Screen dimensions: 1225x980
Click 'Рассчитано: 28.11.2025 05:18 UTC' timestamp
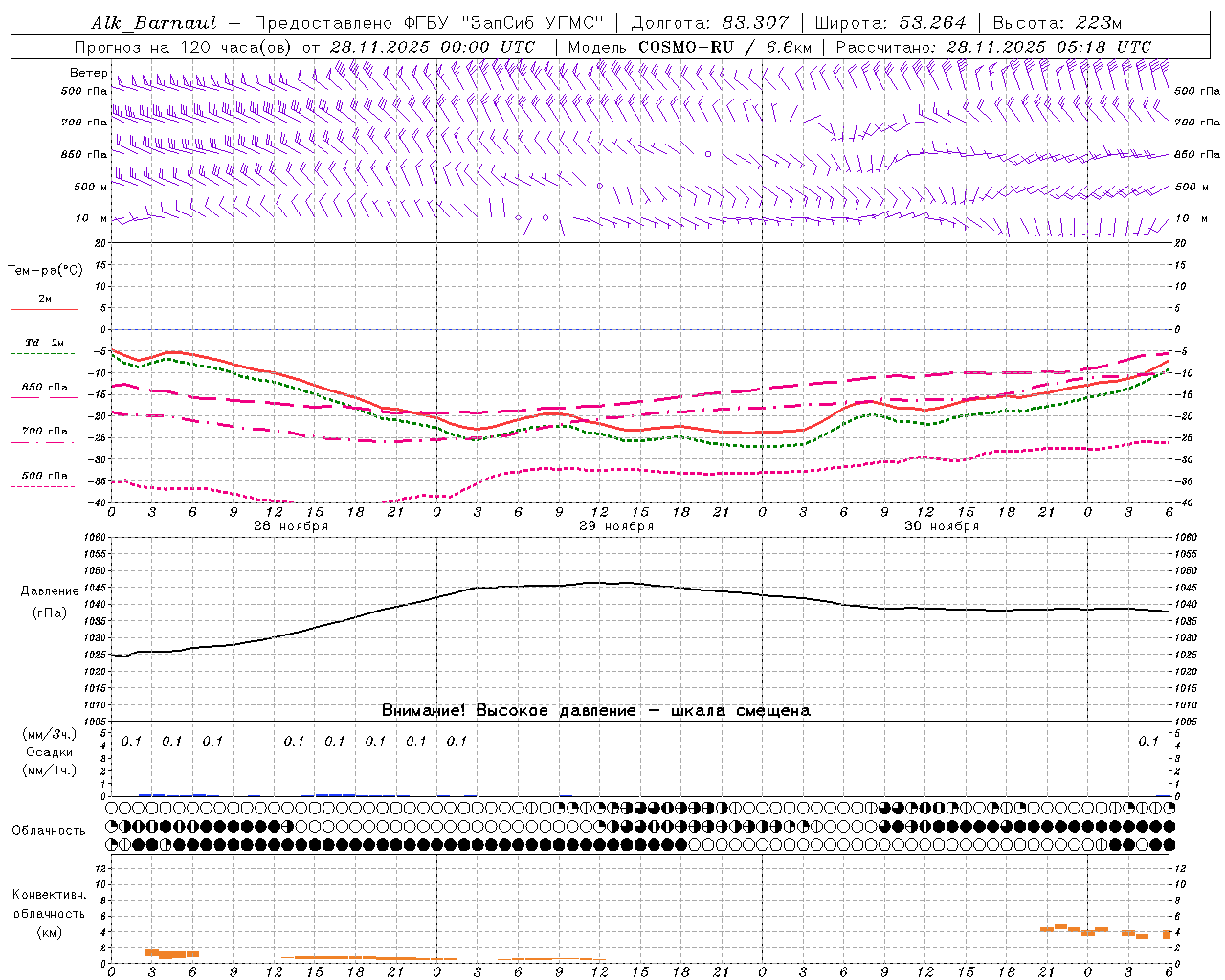[x=993, y=47]
